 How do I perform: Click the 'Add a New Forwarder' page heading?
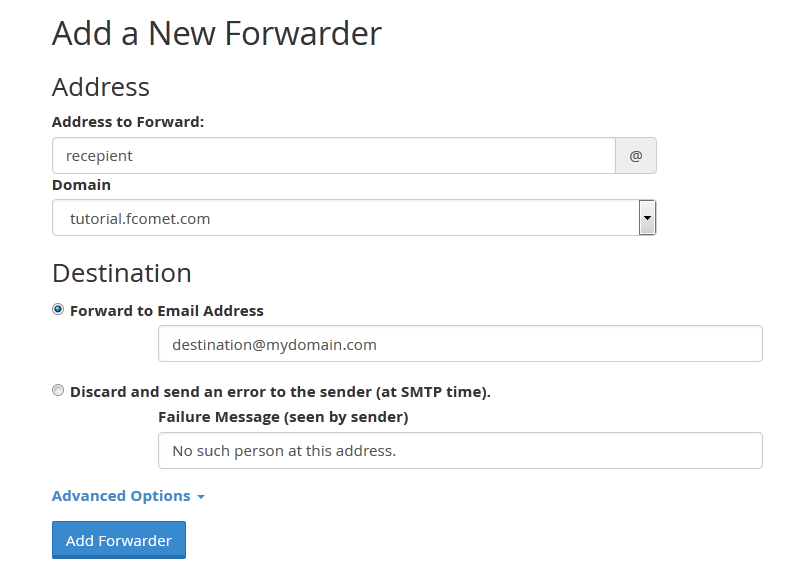pos(217,33)
